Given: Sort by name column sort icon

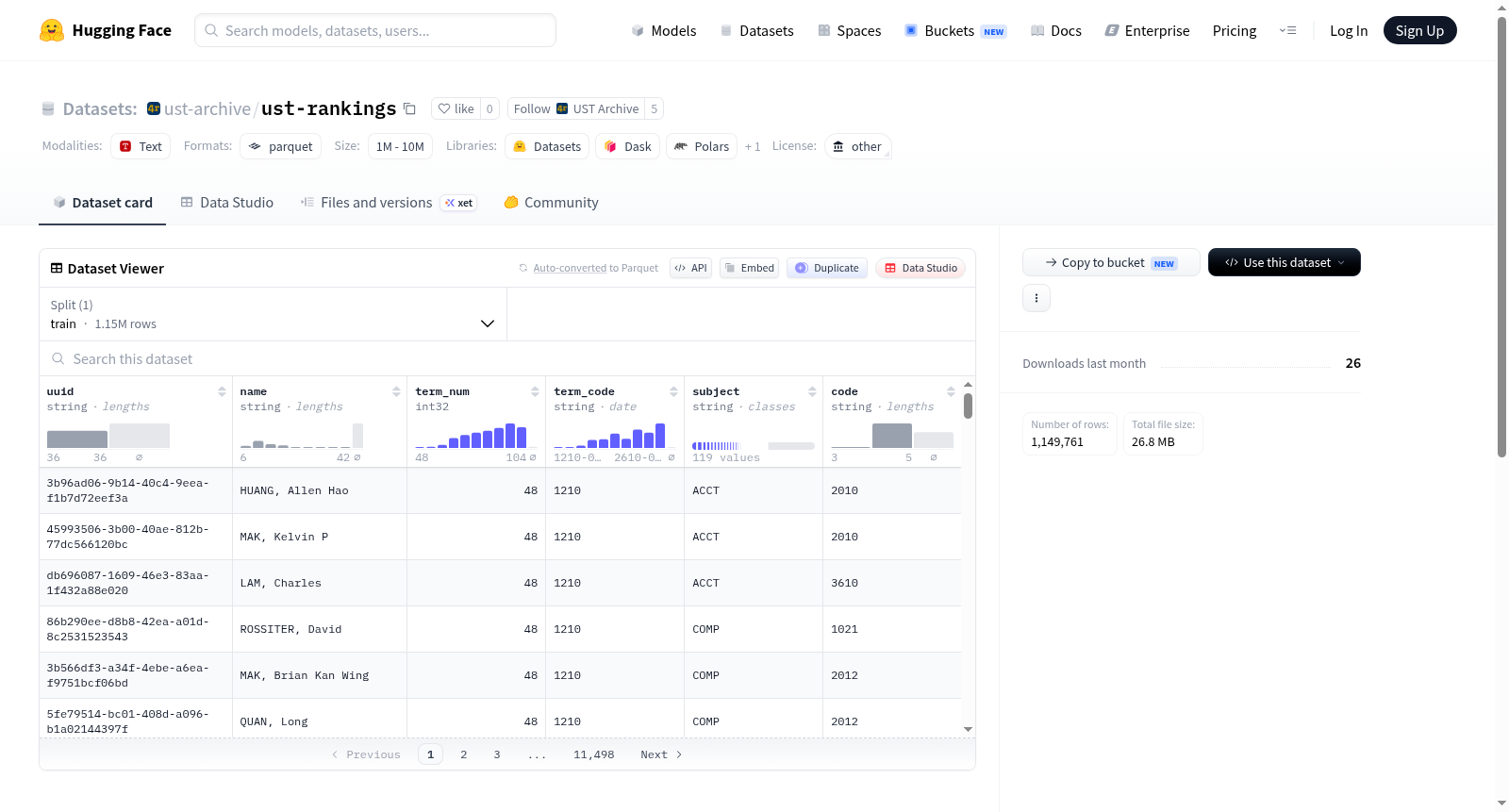Looking at the screenshot, I should [x=396, y=391].
